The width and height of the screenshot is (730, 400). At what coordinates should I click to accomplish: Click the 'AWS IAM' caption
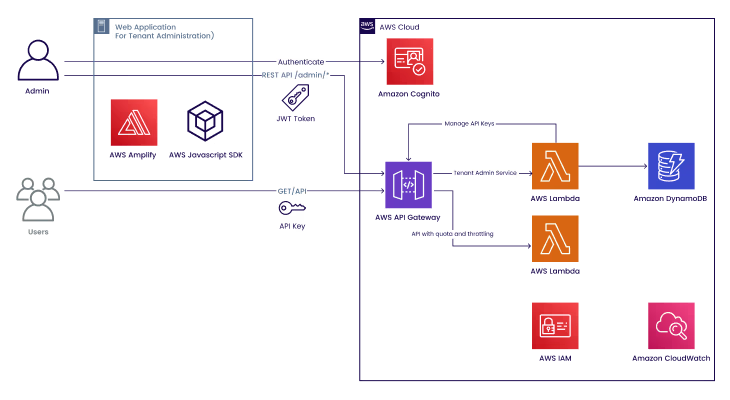click(x=555, y=358)
